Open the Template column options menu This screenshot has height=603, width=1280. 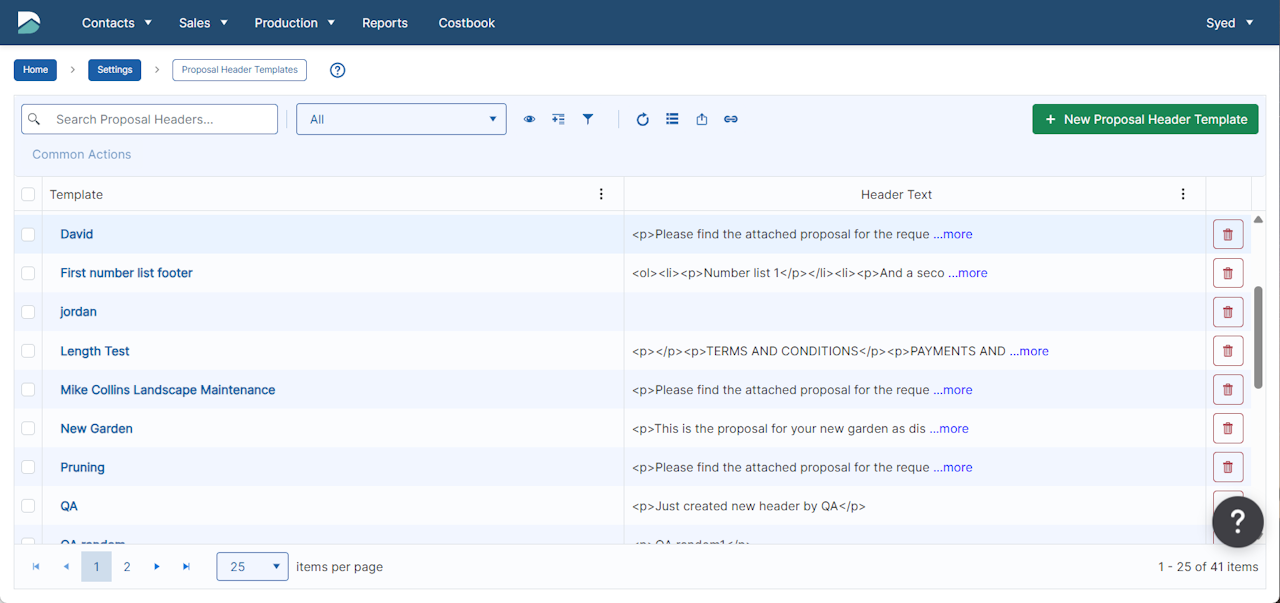[x=601, y=194]
